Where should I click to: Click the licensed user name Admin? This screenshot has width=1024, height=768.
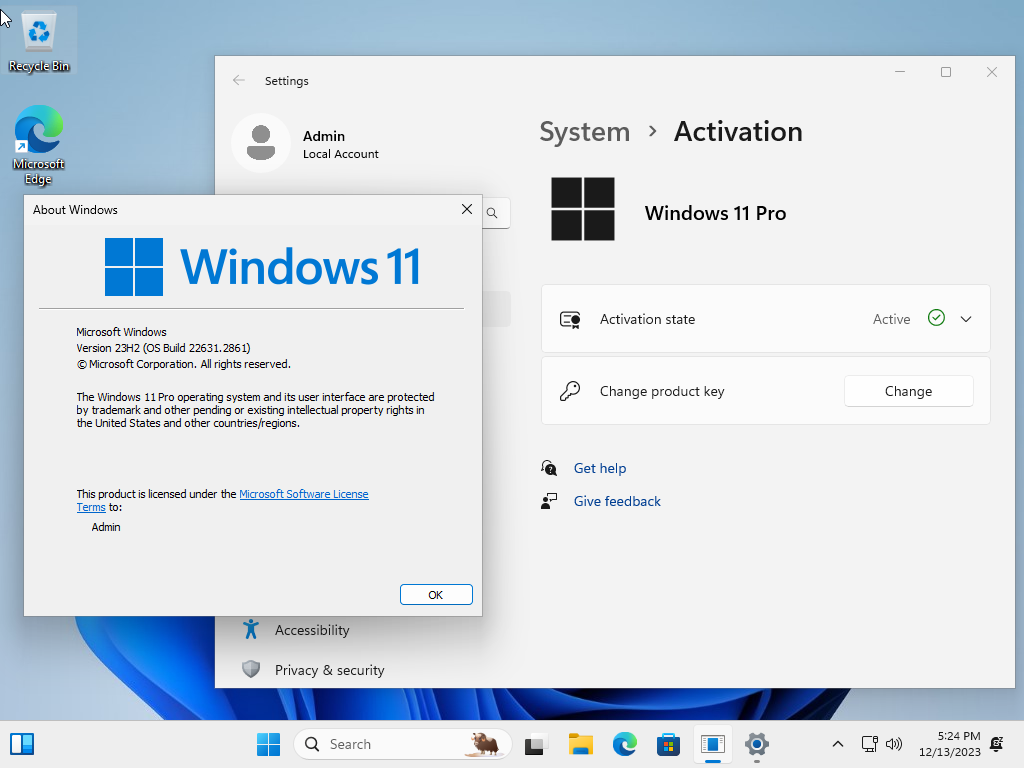[106, 527]
